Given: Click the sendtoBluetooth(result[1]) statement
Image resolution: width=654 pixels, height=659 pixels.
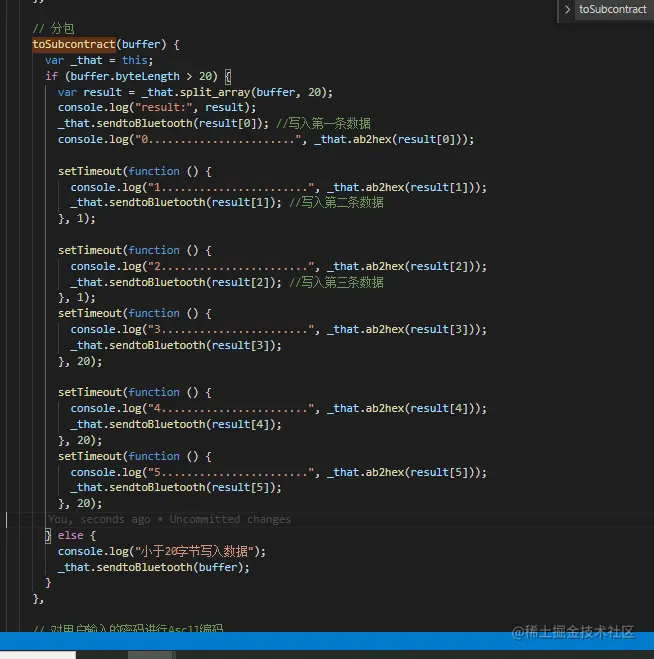Looking at the screenshot, I should (176, 203).
